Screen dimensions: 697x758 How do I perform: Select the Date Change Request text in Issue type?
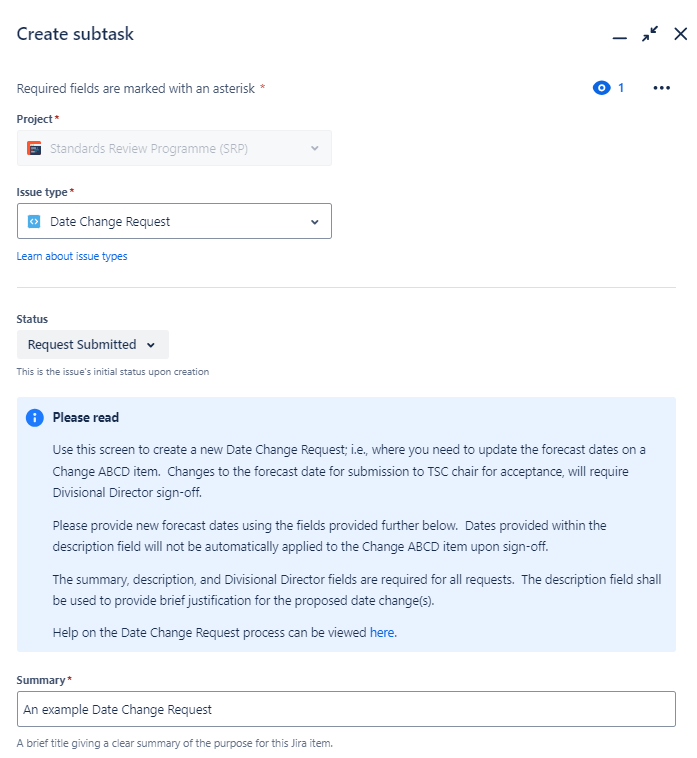coord(110,222)
